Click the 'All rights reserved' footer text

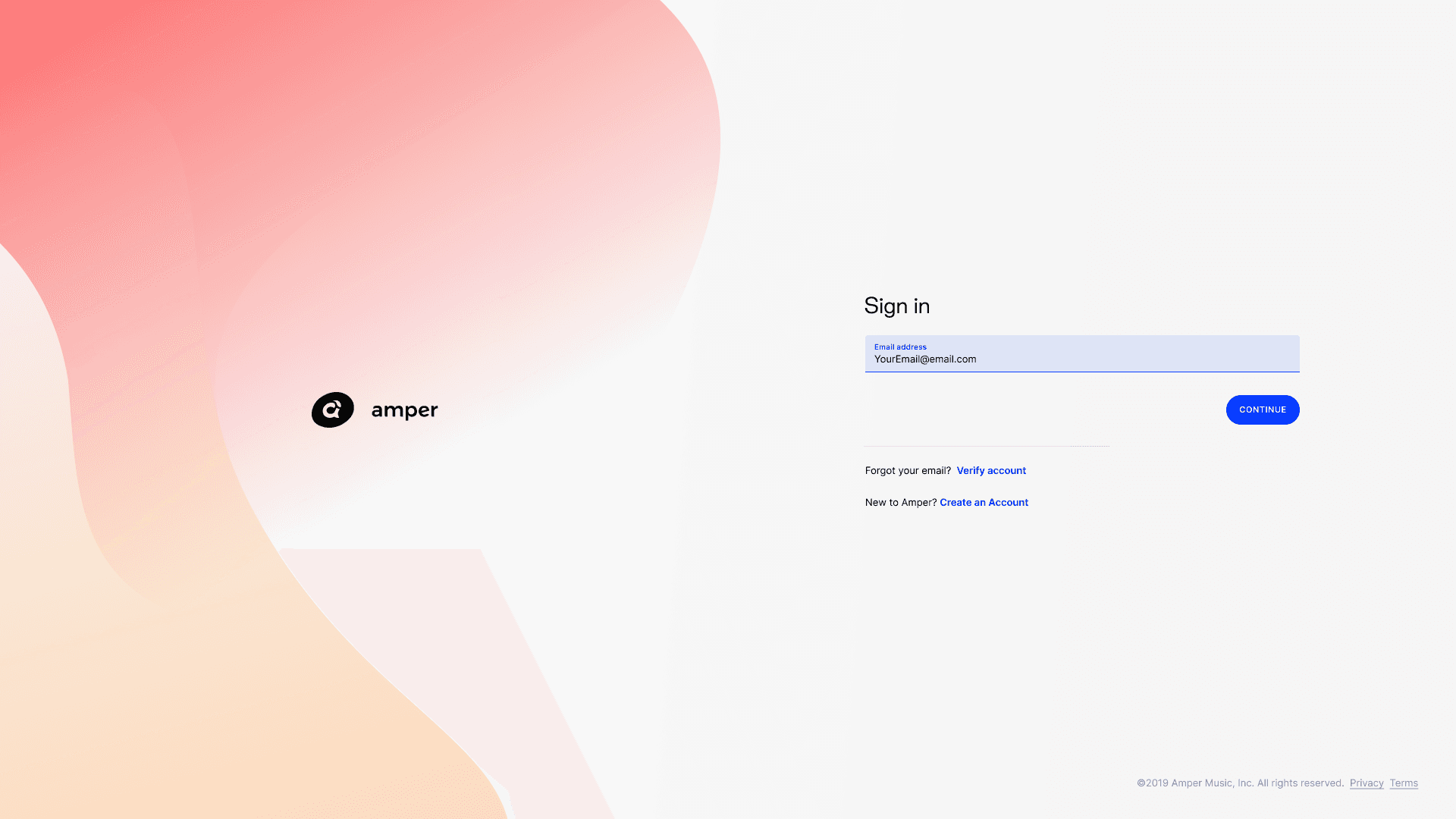pyautogui.click(x=1300, y=783)
